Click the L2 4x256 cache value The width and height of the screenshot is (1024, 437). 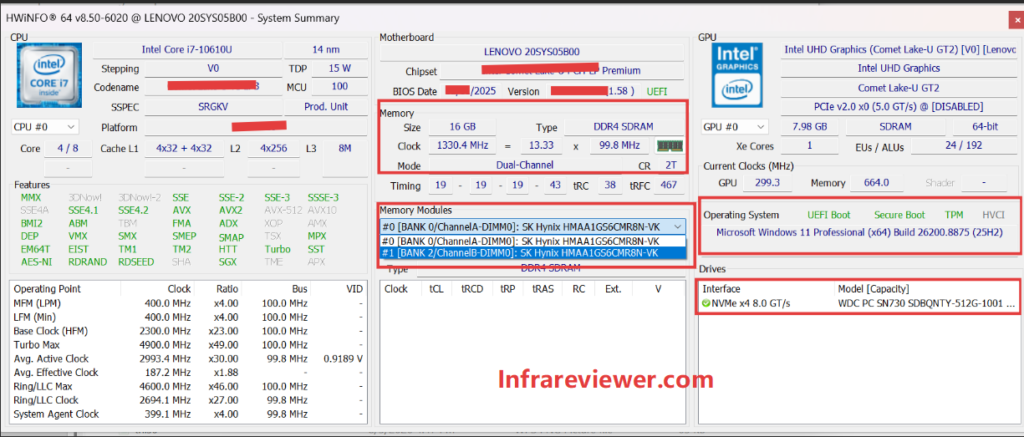click(x=274, y=148)
